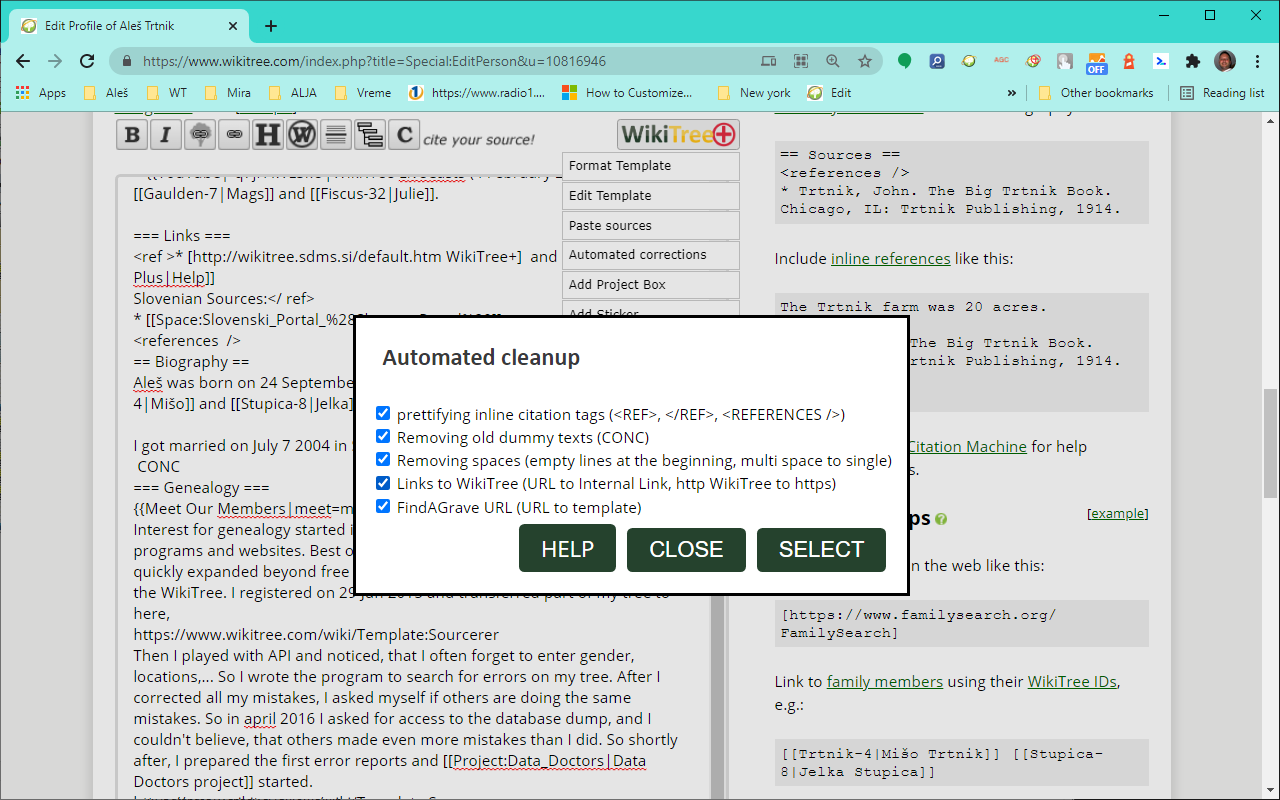The width and height of the screenshot is (1280, 800).
Task: Choose Paste sources menu entry
Action: [651, 226]
